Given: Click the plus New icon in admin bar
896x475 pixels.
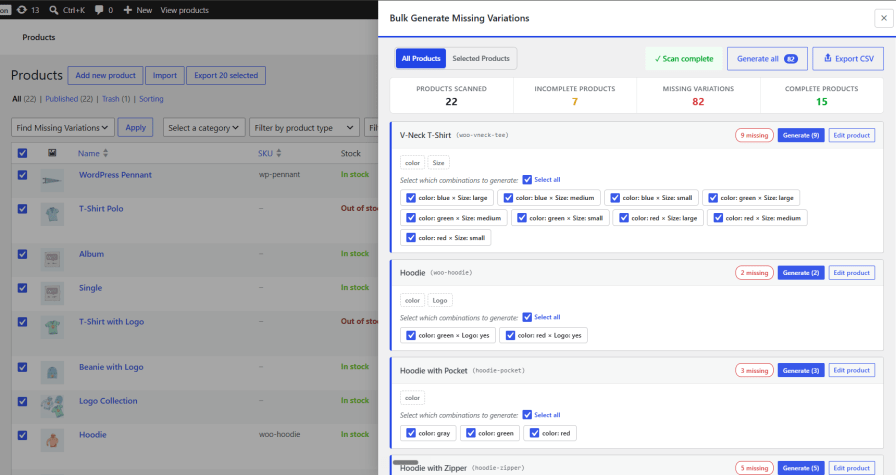Looking at the screenshot, I should [127, 10].
